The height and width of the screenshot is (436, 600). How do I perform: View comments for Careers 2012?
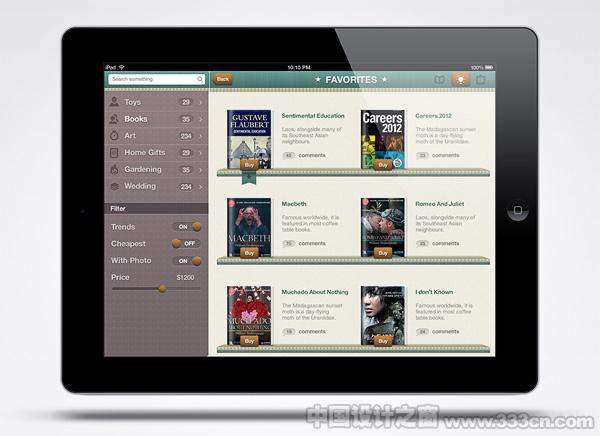click(x=438, y=155)
